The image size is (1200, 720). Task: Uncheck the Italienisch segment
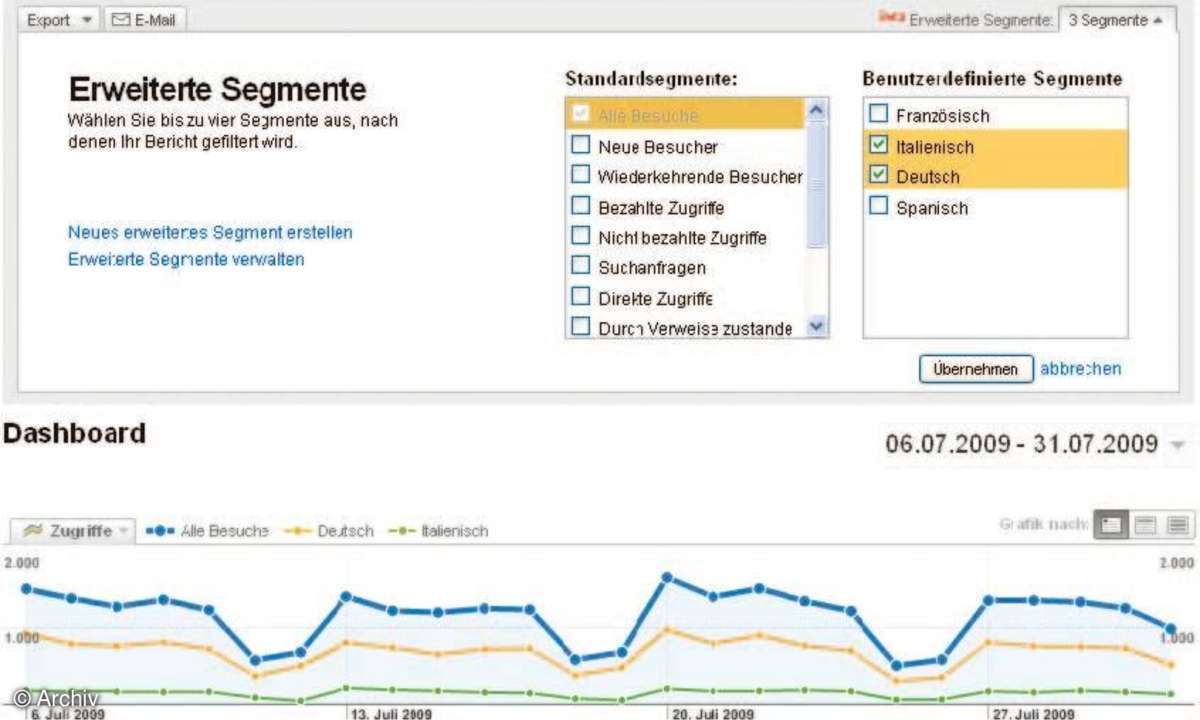pos(878,146)
